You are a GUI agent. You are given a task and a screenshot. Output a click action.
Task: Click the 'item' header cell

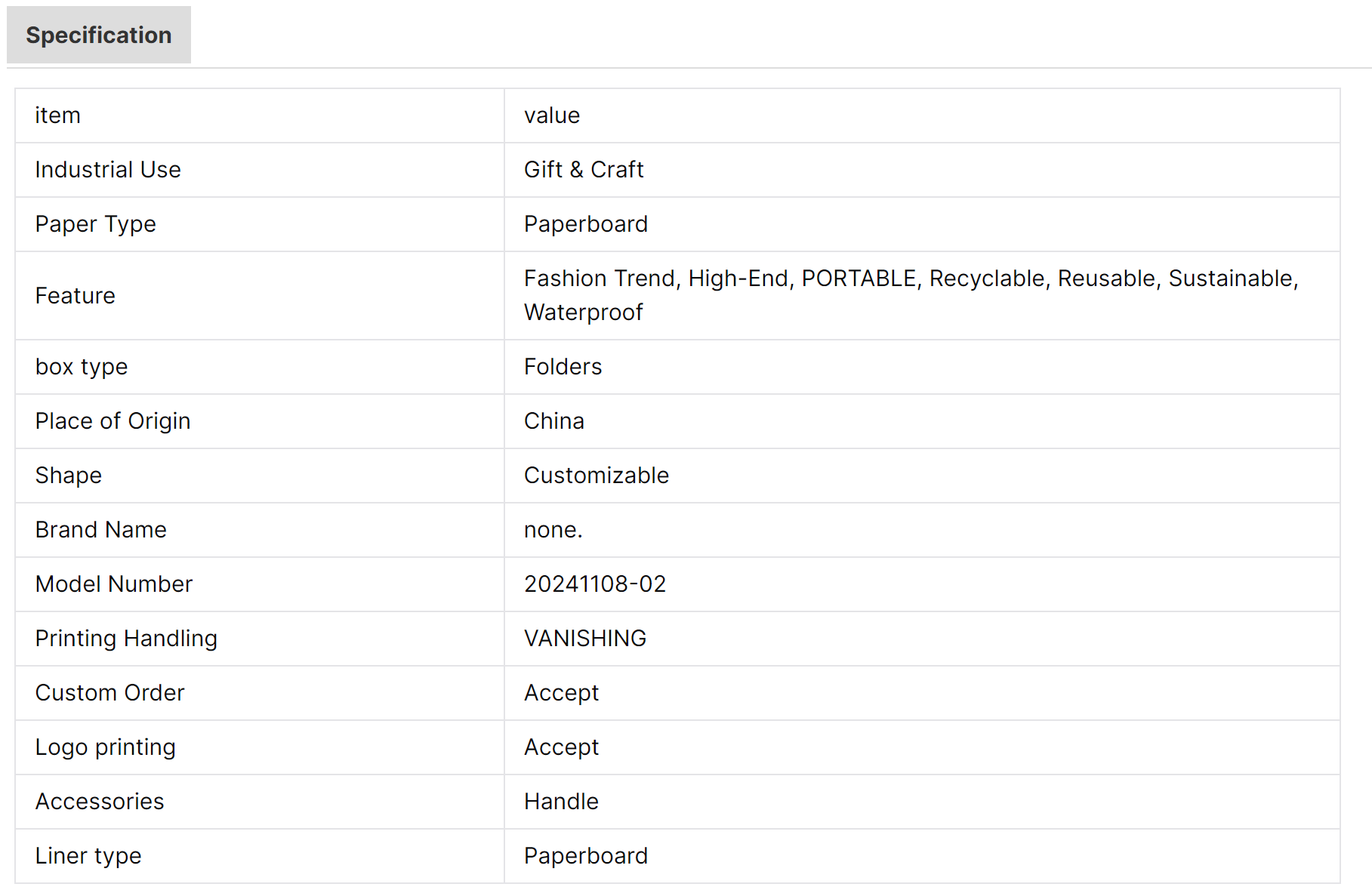tap(58, 115)
